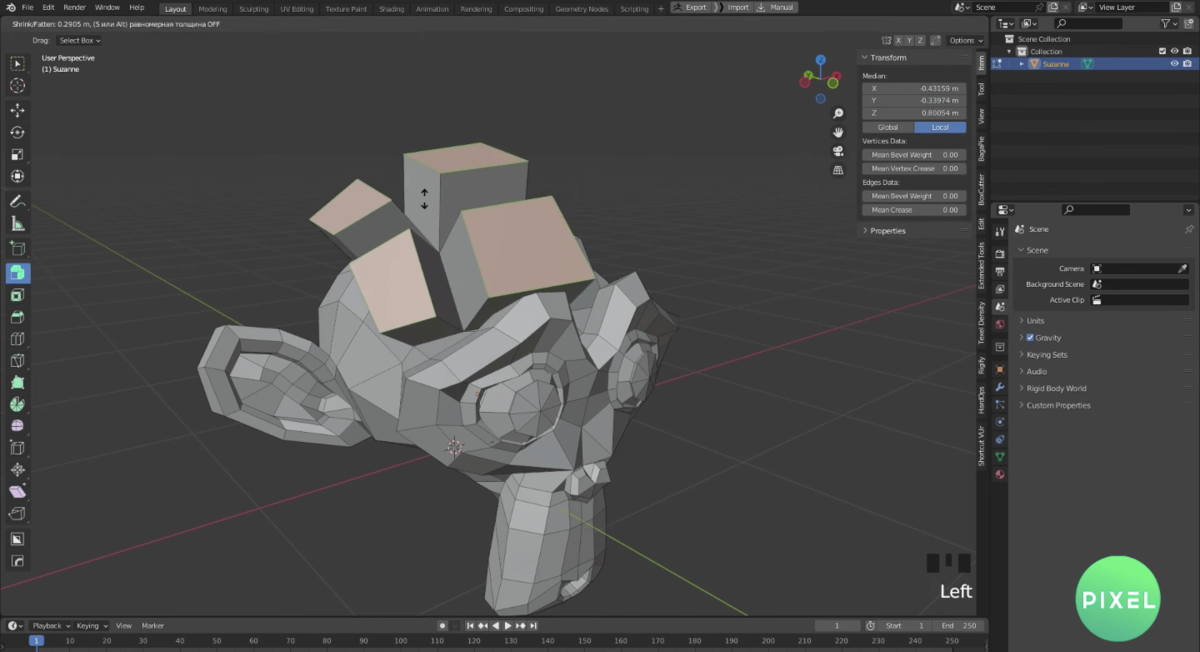Image resolution: width=1200 pixels, height=652 pixels.
Task: Activate the Spin tool
Action: coord(17,405)
